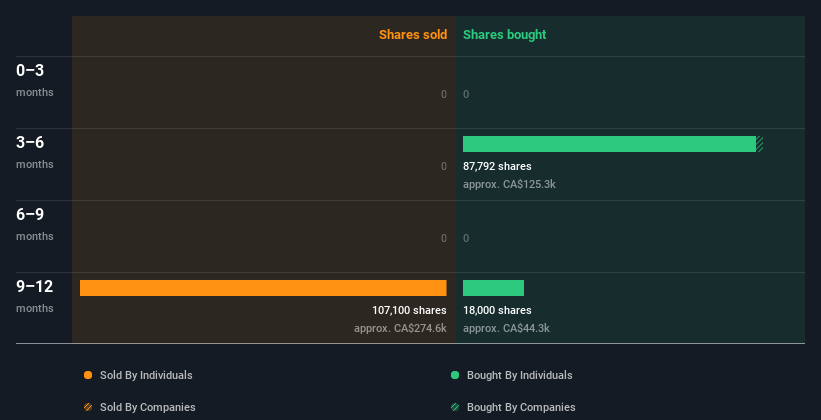
Task: Select the Sold By Individuals legend label
Action: click(146, 375)
